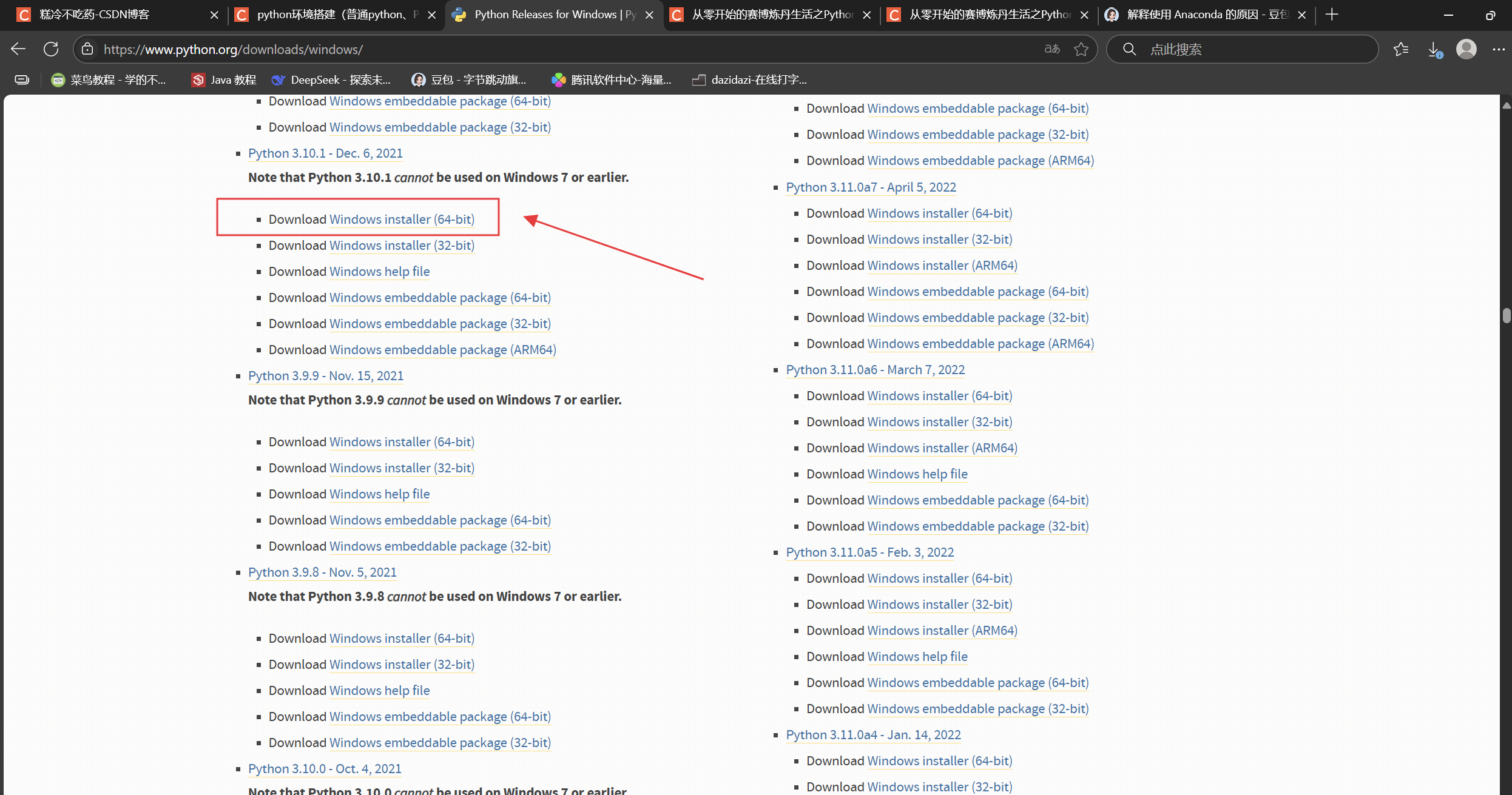1512x795 pixels.
Task: Download Python 3.10.1 Windows installer (64-bit)
Action: pos(402,220)
